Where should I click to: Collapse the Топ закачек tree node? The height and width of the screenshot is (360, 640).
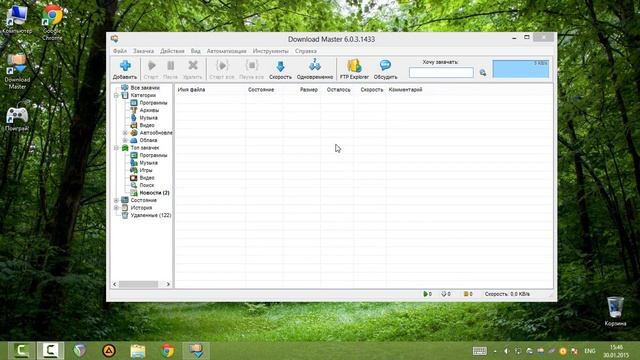[116, 148]
